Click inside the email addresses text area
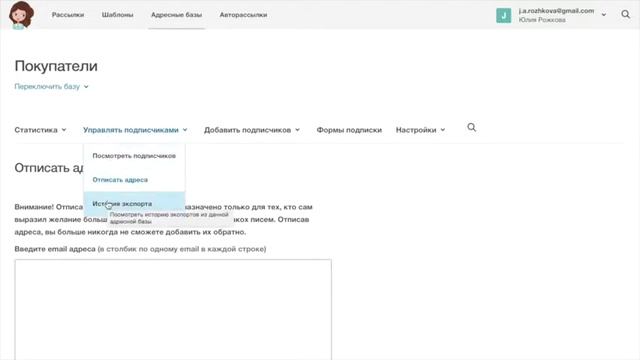 173,309
